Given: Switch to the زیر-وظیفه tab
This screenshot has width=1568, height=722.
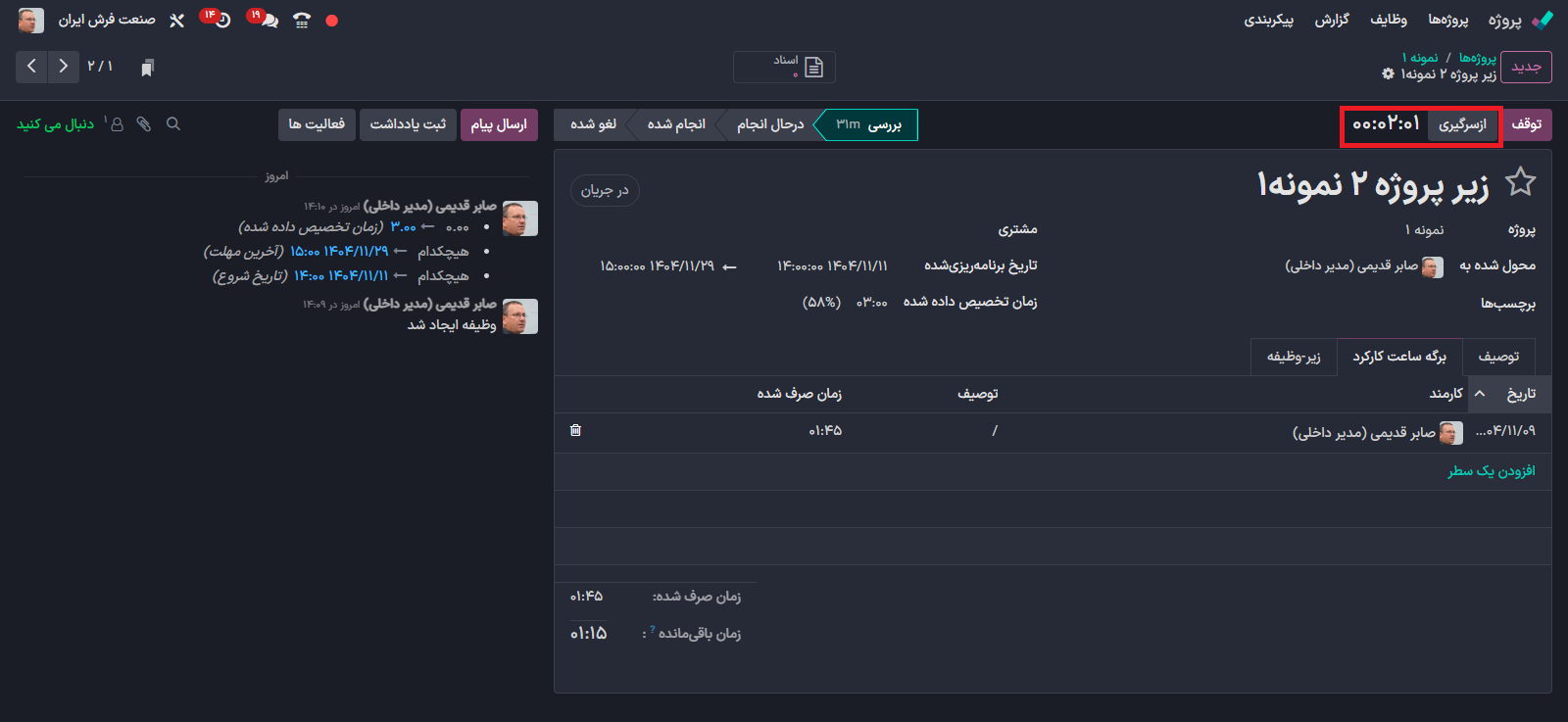Looking at the screenshot, I should [1294, 357].
